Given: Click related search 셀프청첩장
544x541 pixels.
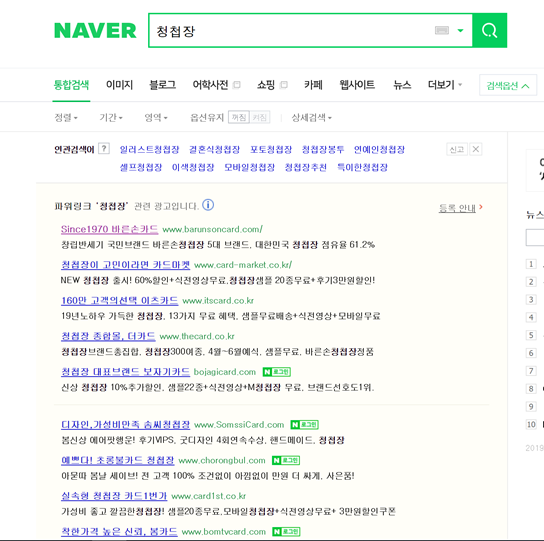Looking at the screenshot, I should point(141,167).
